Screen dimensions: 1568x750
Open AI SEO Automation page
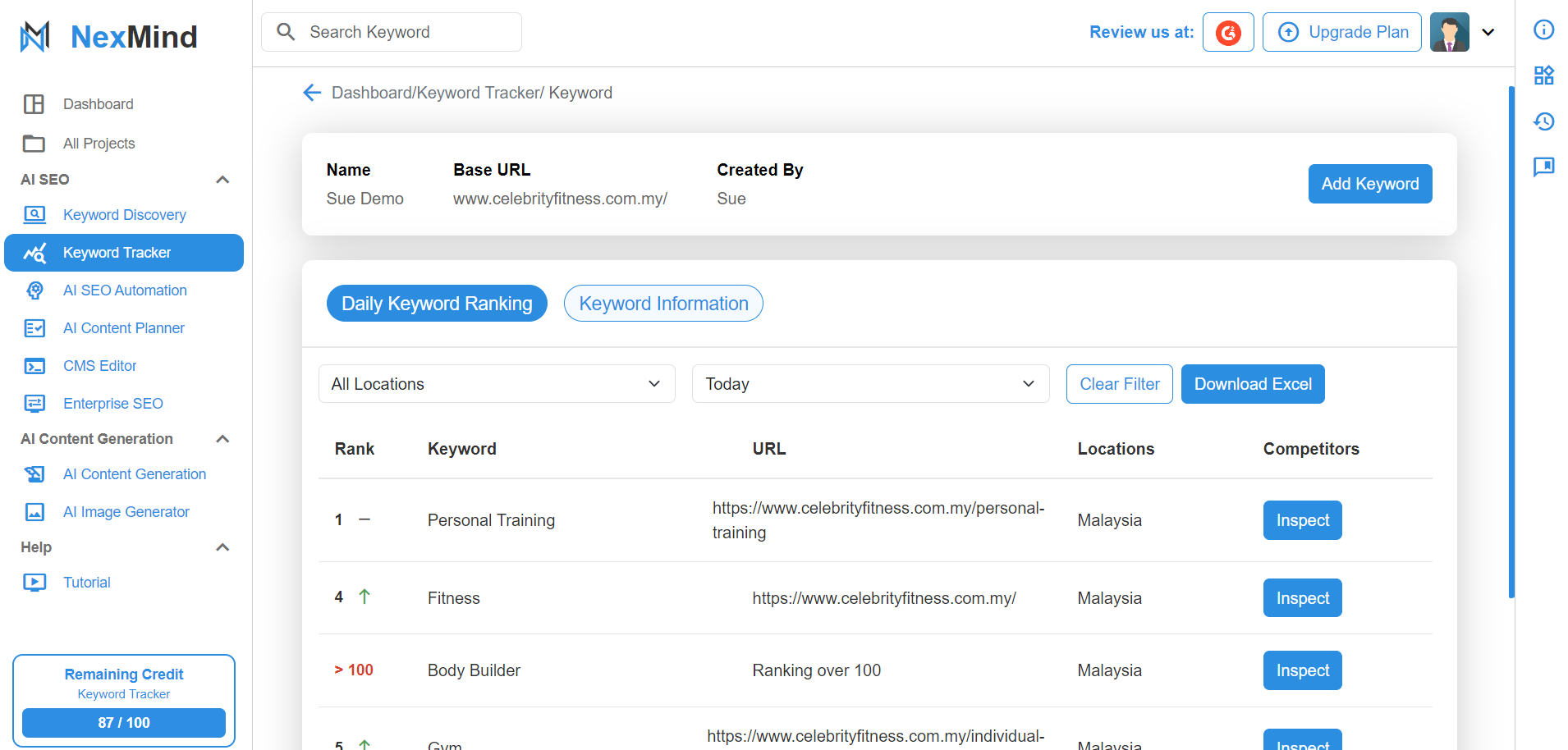(x=125, y=290)
